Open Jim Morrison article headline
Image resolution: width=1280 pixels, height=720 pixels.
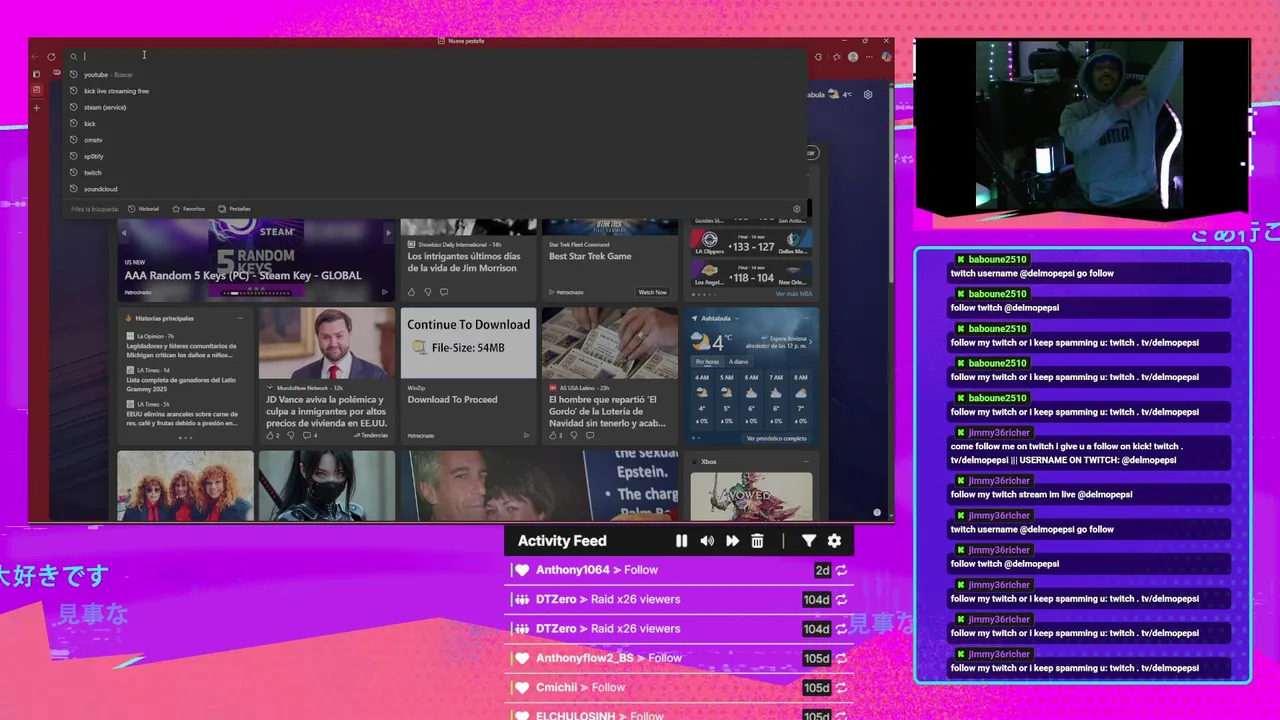tap(463, 262)
